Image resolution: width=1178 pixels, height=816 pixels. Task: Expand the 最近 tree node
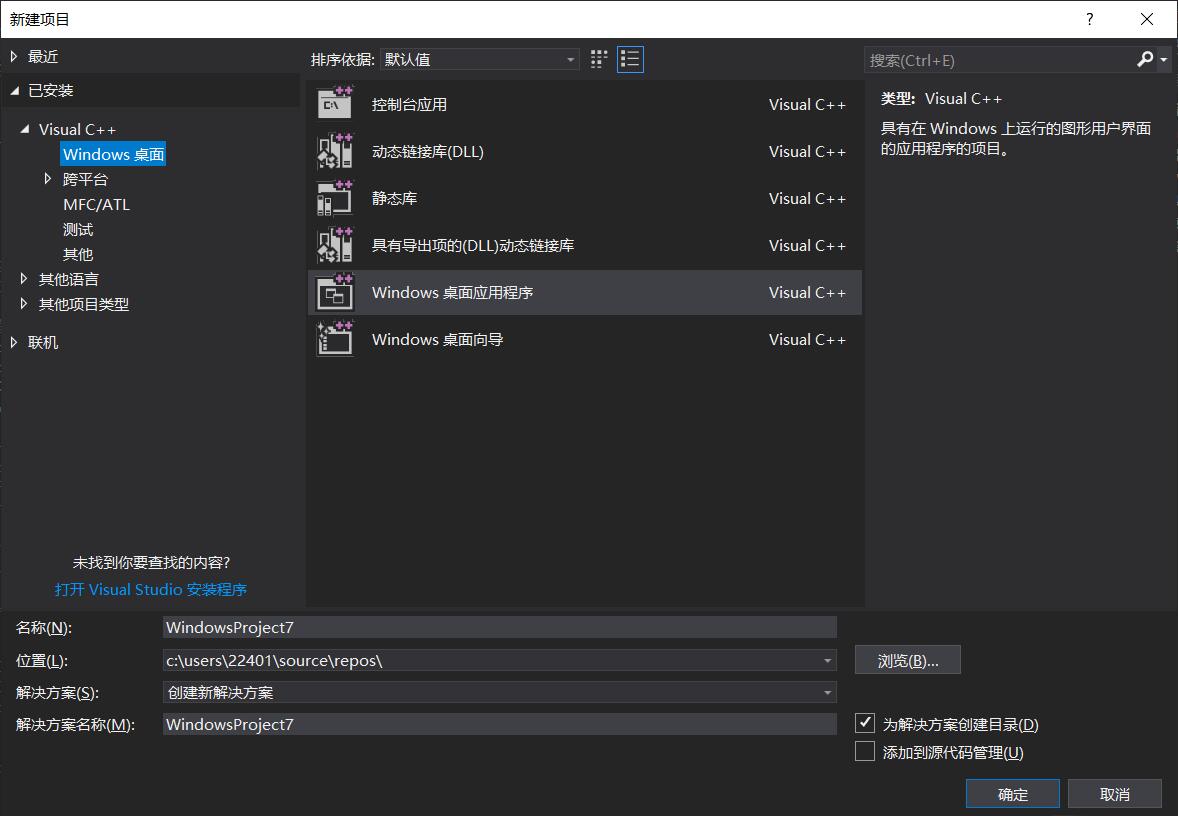(x=14, y=56)
